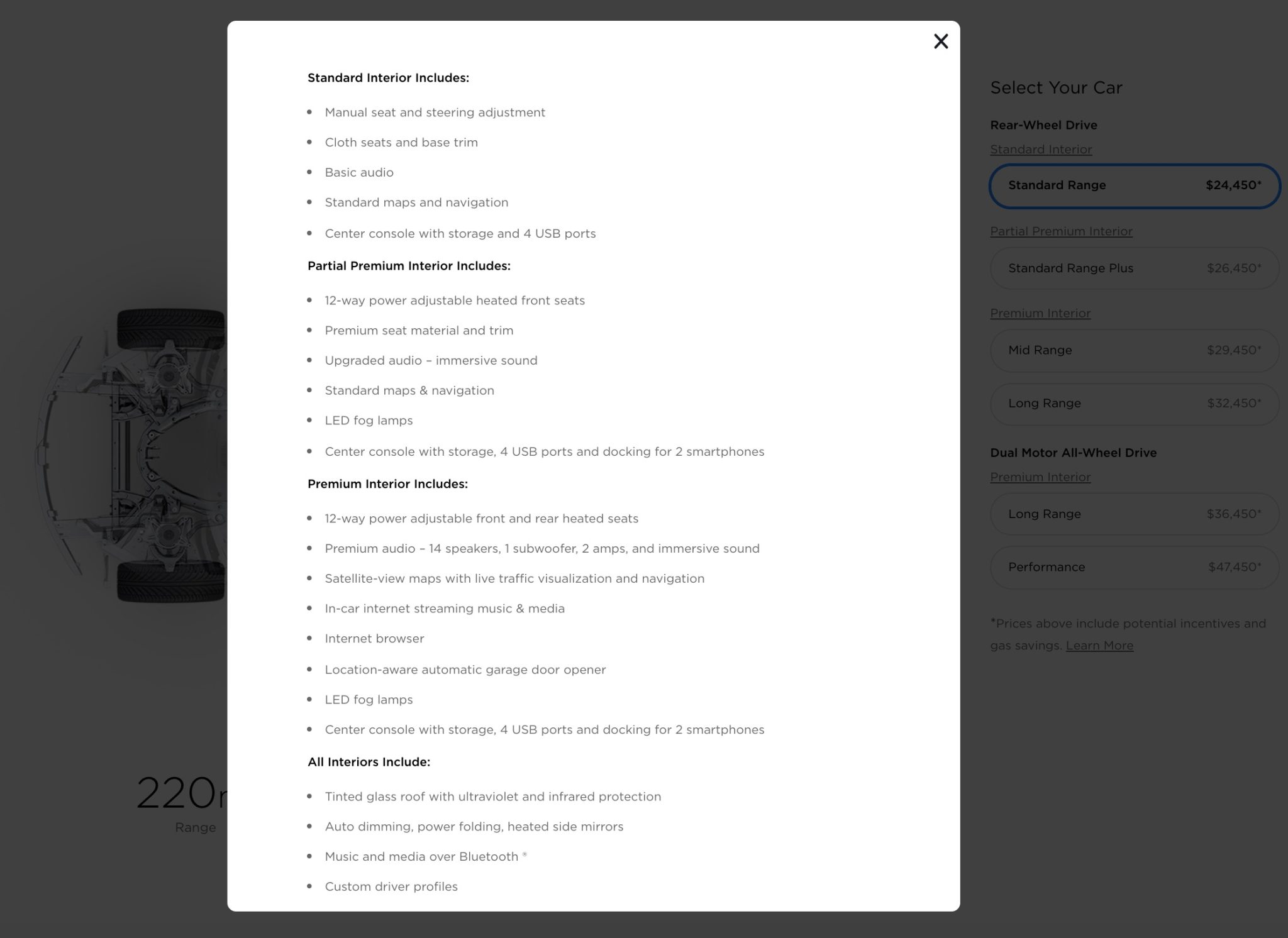Choose the Standard Range Plus option
This screenshot has height=938, width=1288.
click(x=1135, y=268)
